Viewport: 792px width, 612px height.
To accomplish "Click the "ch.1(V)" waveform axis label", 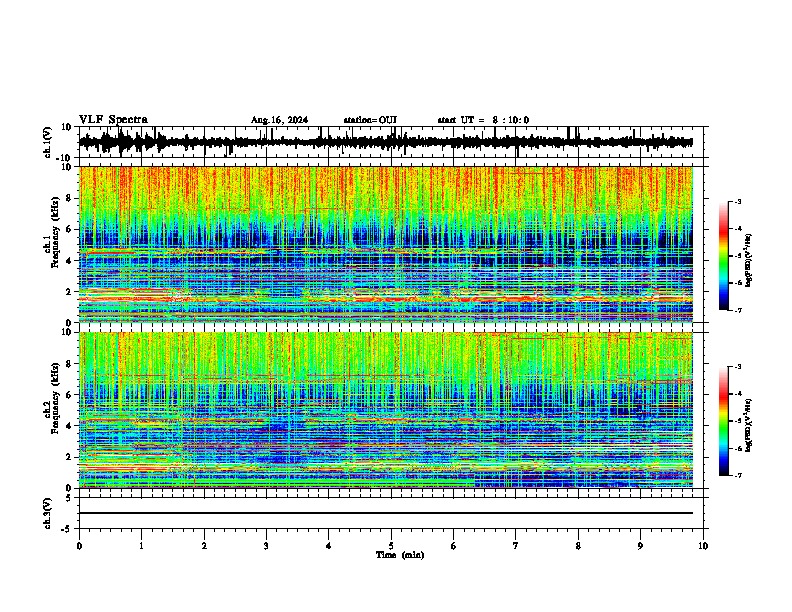I will (48, 142).
